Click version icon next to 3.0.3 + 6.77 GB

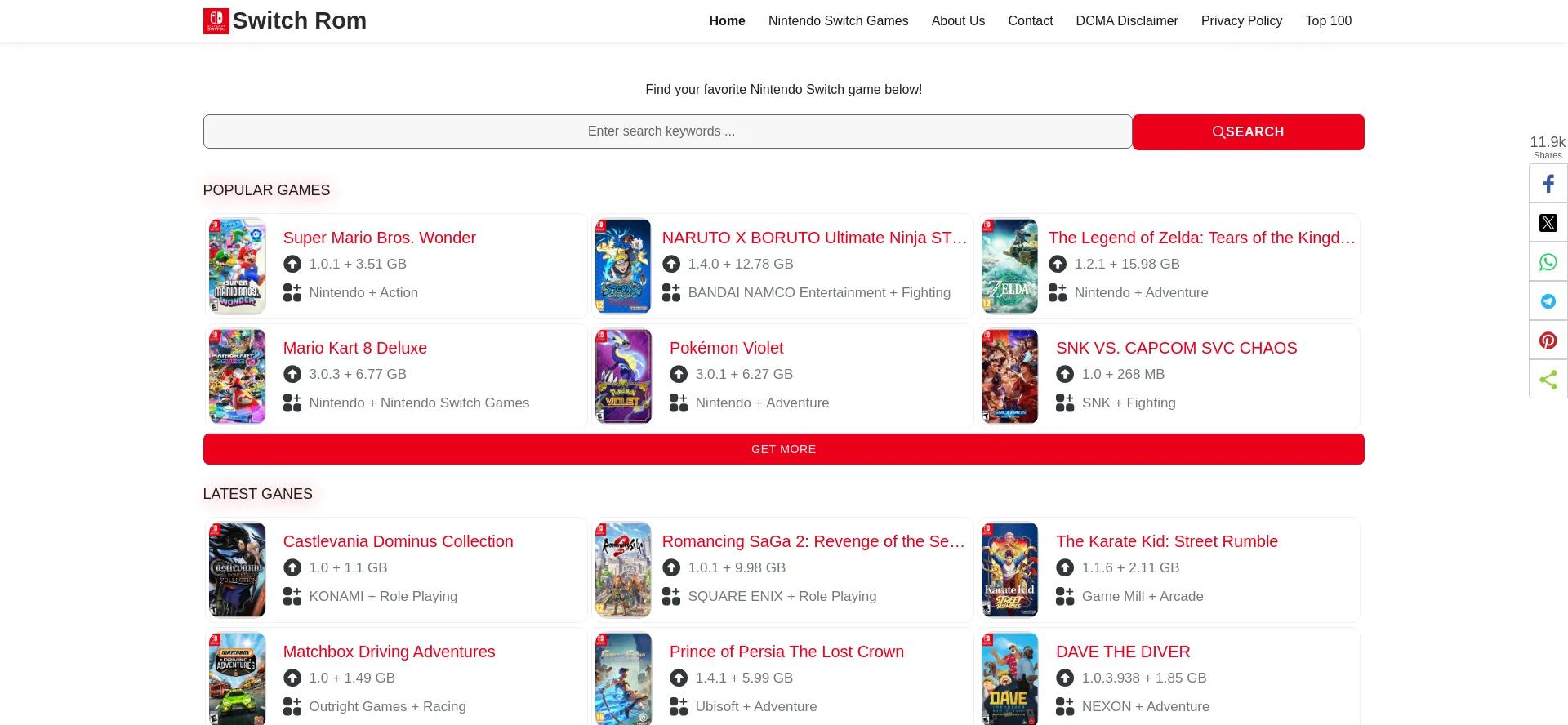pos(292,374)
